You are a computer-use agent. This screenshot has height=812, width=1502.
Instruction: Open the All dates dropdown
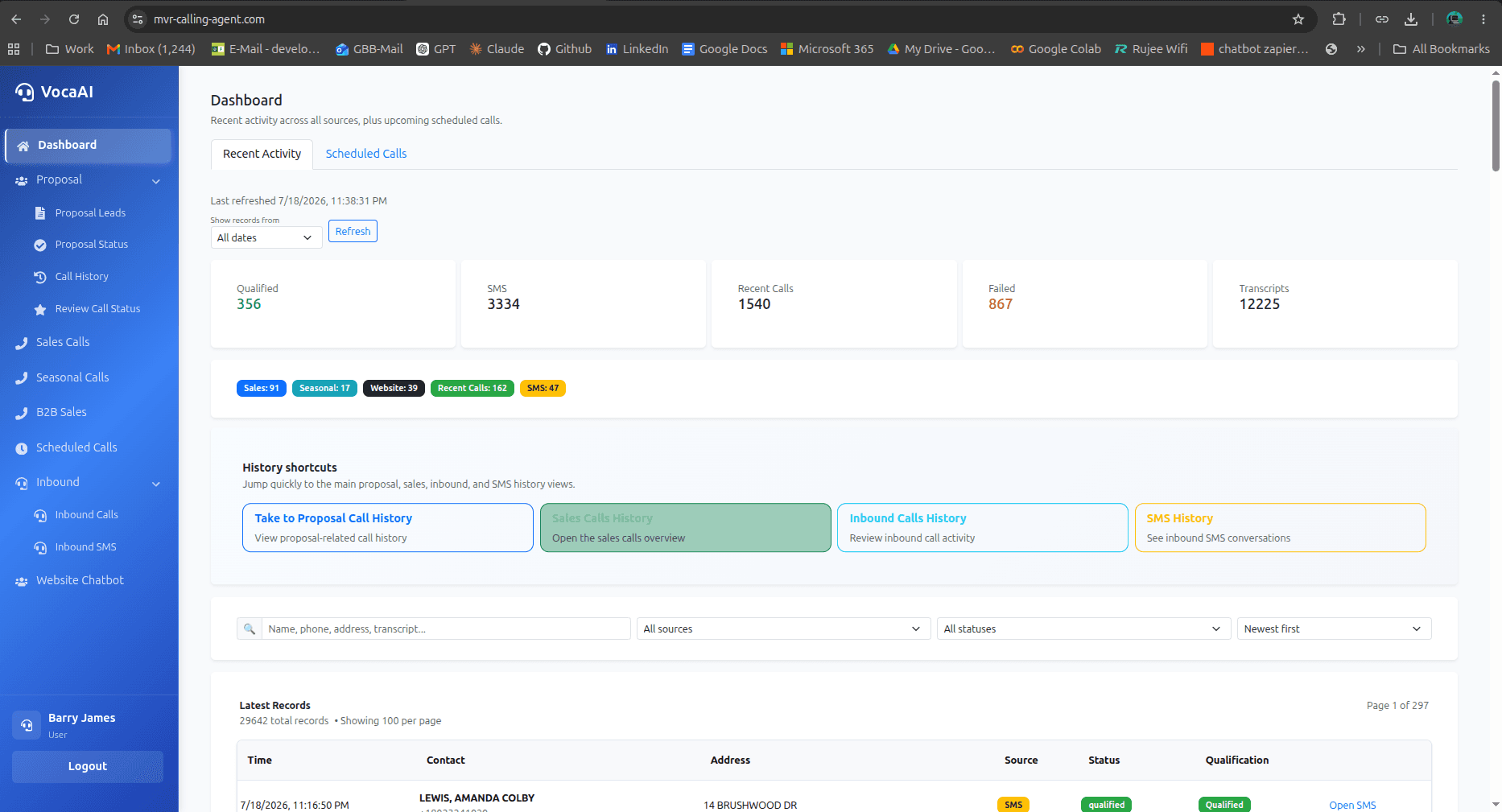coord(266,237)
